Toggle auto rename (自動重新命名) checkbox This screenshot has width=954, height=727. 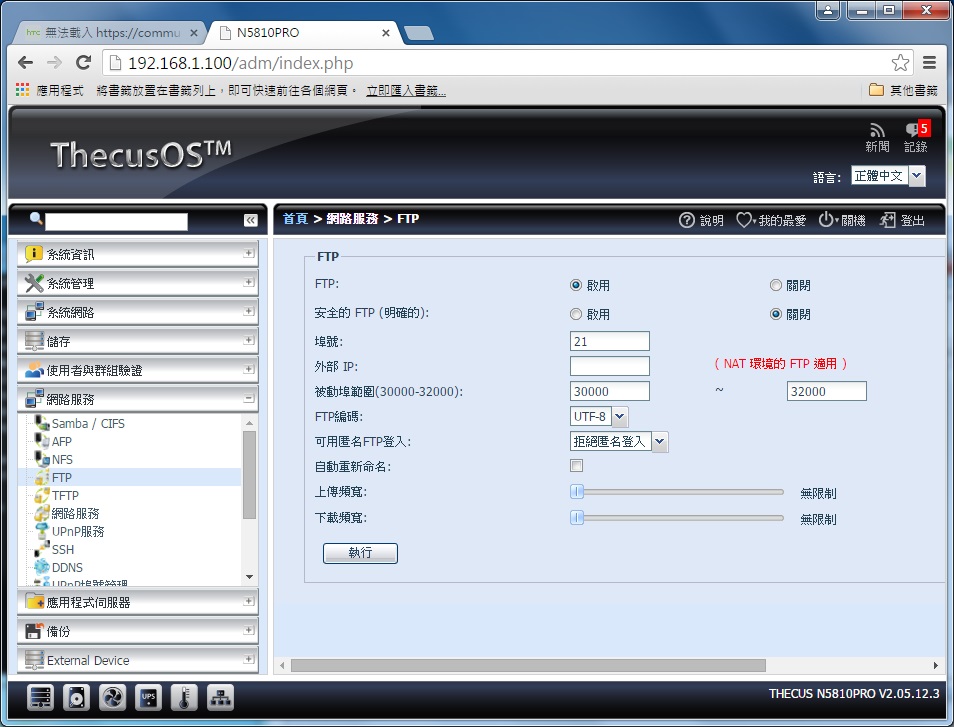(x=576, y=465)
